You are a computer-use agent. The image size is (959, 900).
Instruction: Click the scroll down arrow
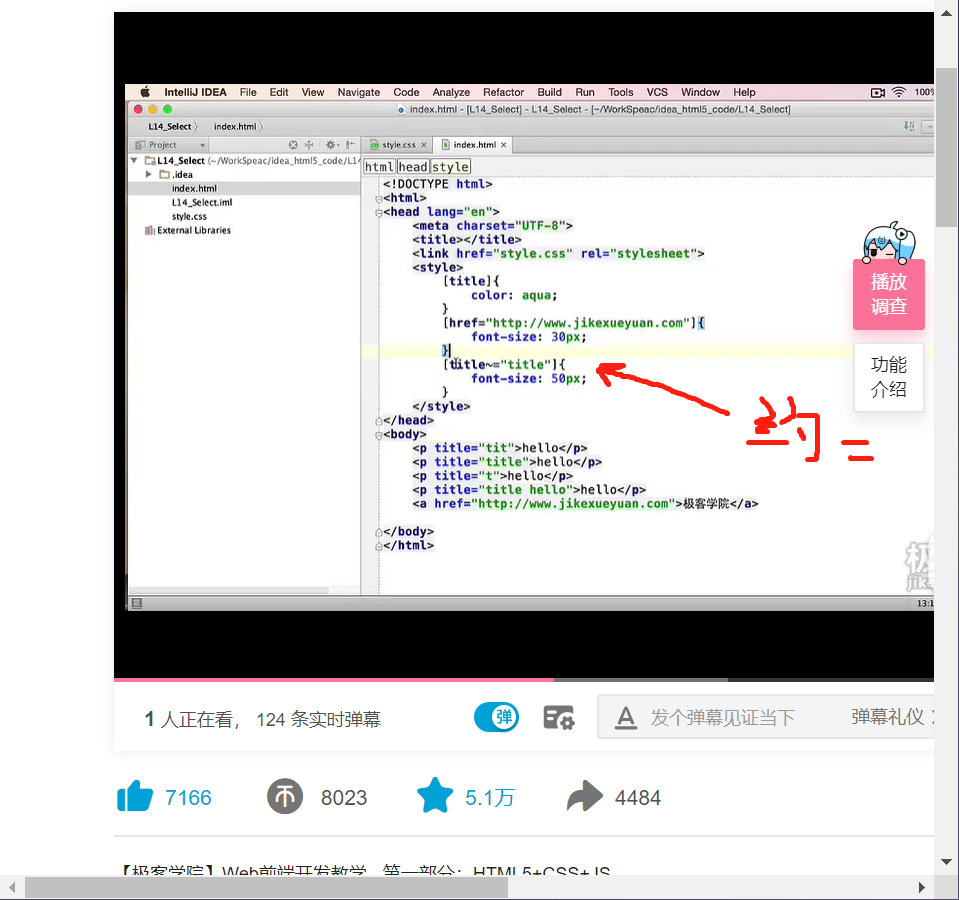[x=946, y=862]
